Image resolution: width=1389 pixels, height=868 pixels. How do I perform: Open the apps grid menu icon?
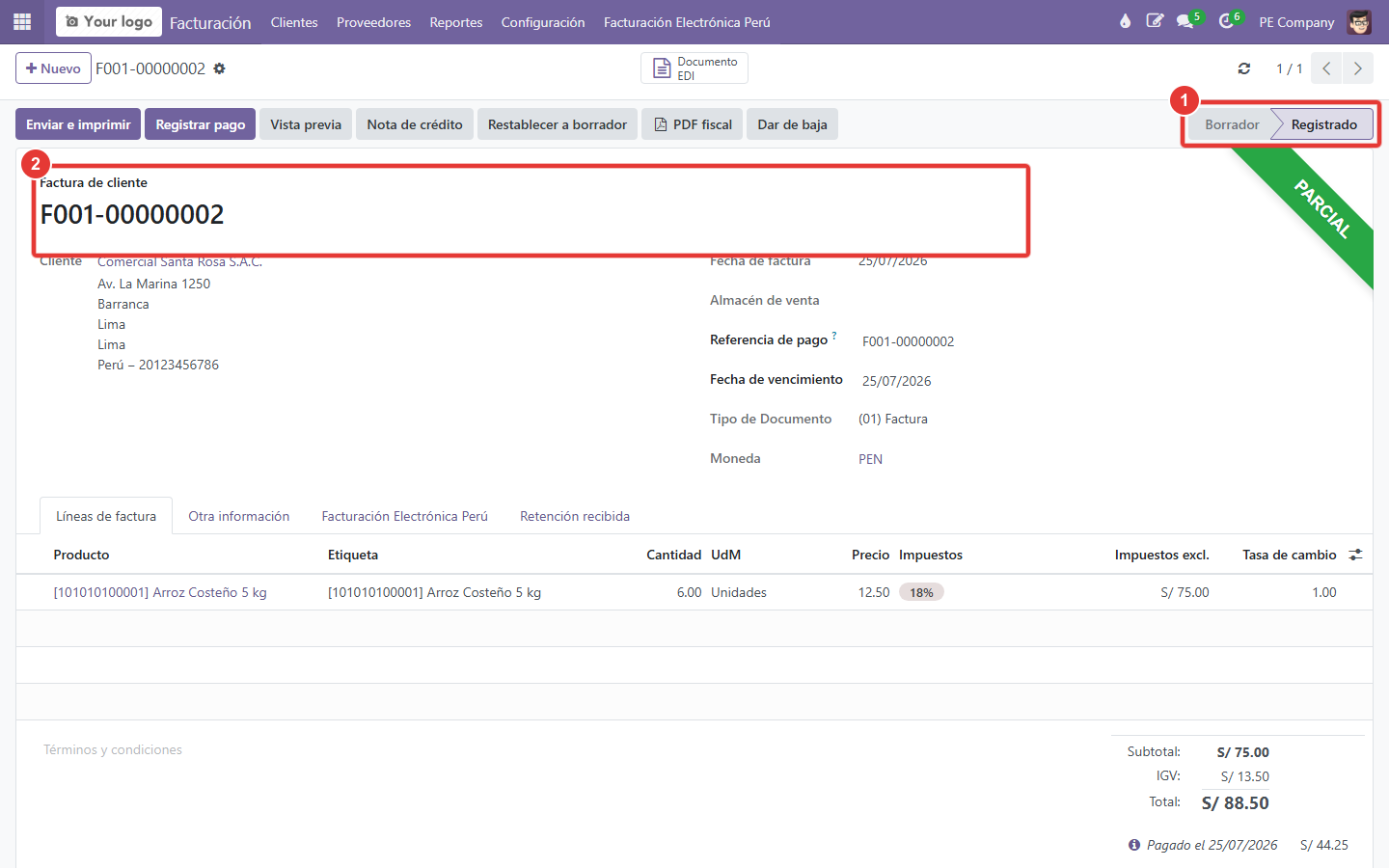pyautogui.click(x=22, y=21)
